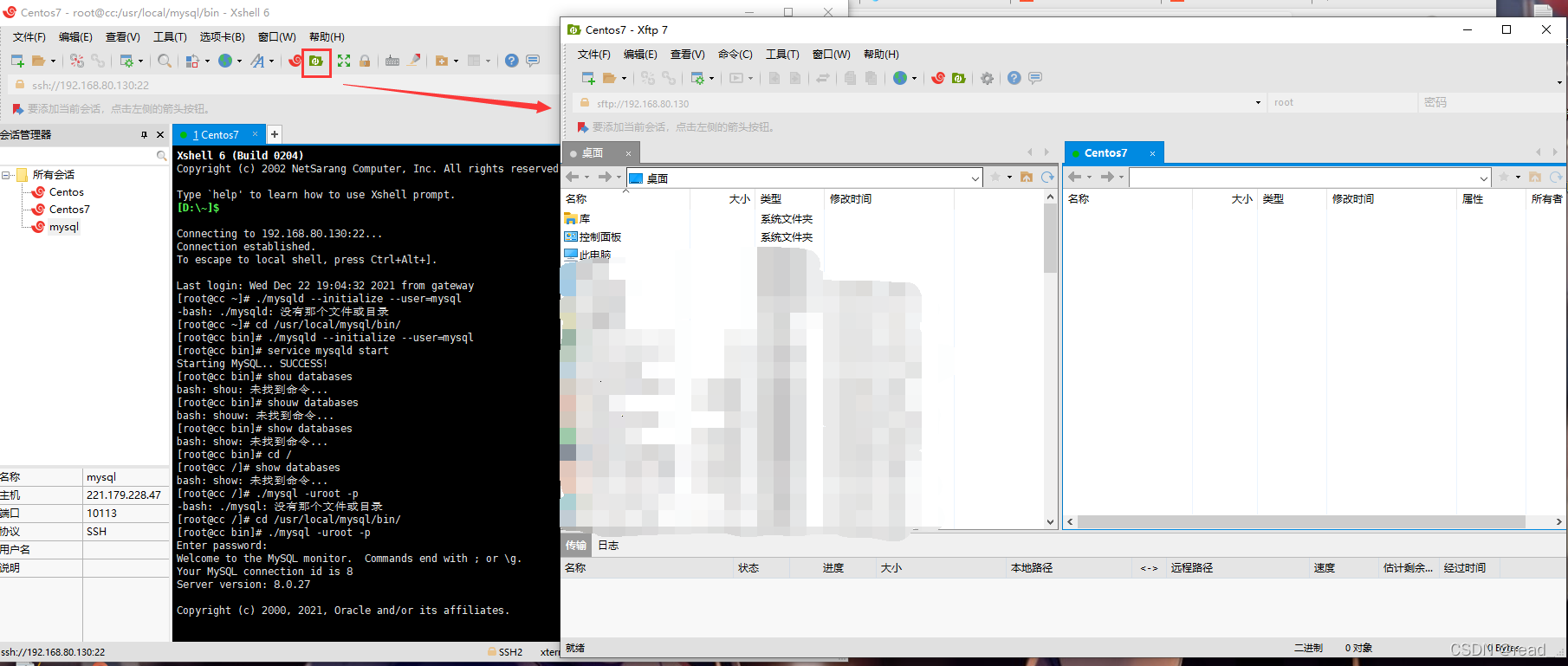Click back arrow in remote Centos7 pane
The image size is (1568, 666).
(x=1075, y=177)
